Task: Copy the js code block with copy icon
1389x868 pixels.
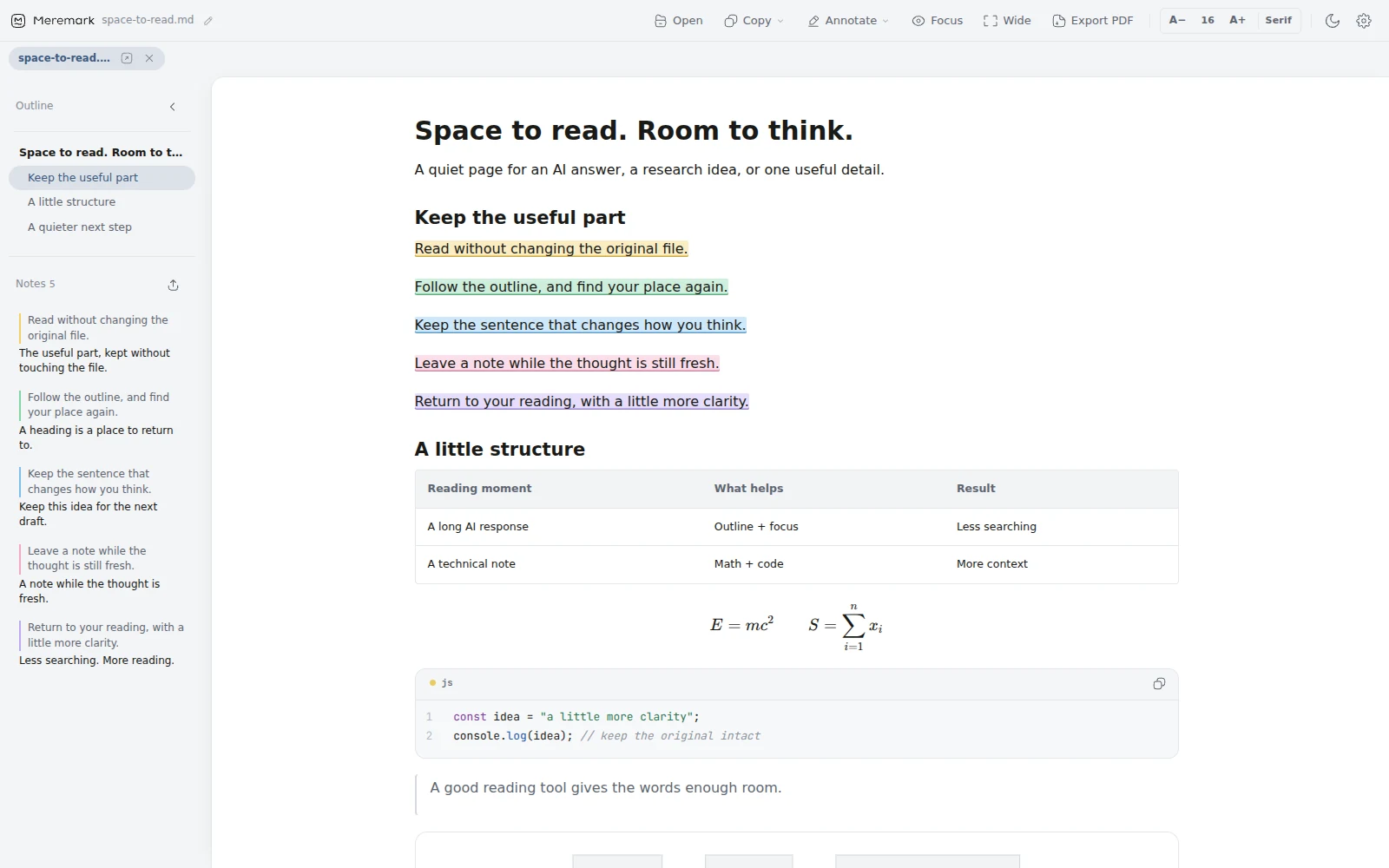Action: point(1159,684)
